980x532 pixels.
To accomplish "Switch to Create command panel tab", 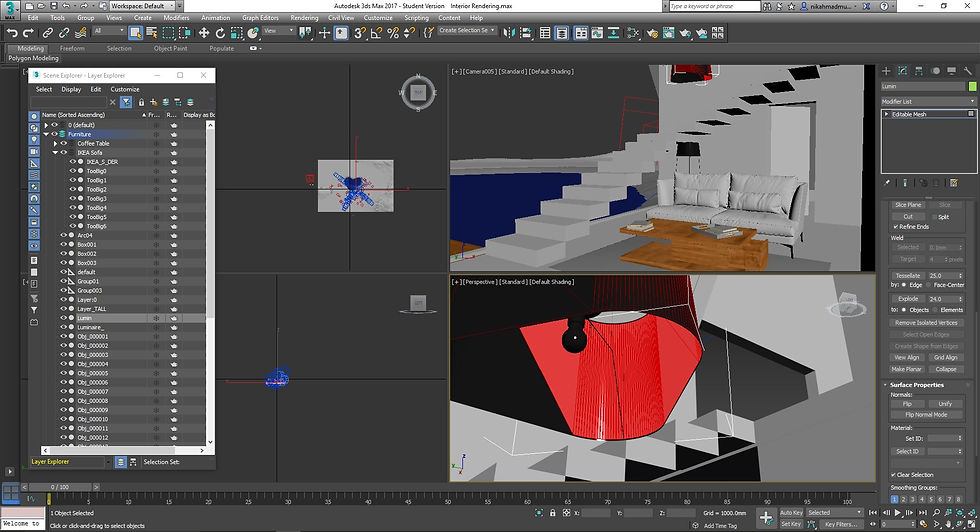I will 886,71.
